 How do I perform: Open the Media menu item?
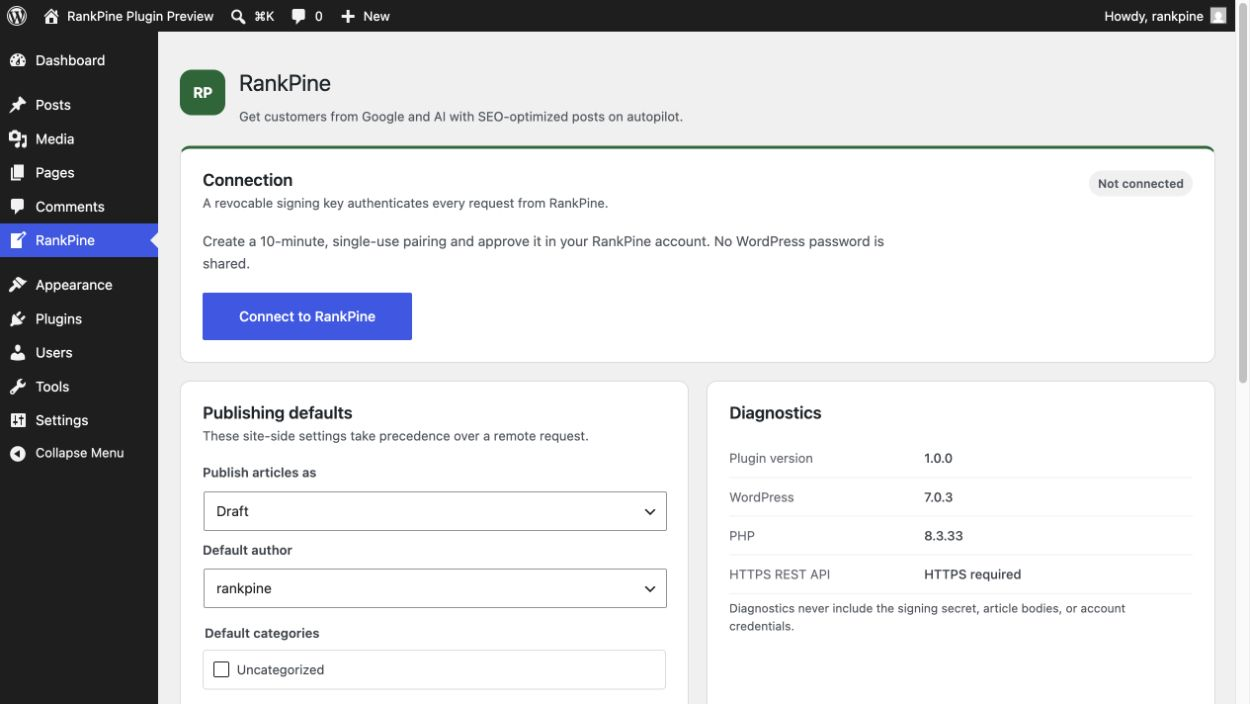pyautogui.click(x=55, y=139)
